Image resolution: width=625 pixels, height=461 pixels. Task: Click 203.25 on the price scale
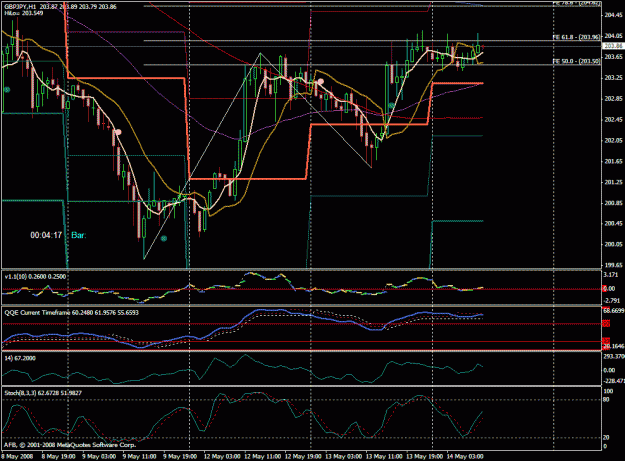[613, 78]
